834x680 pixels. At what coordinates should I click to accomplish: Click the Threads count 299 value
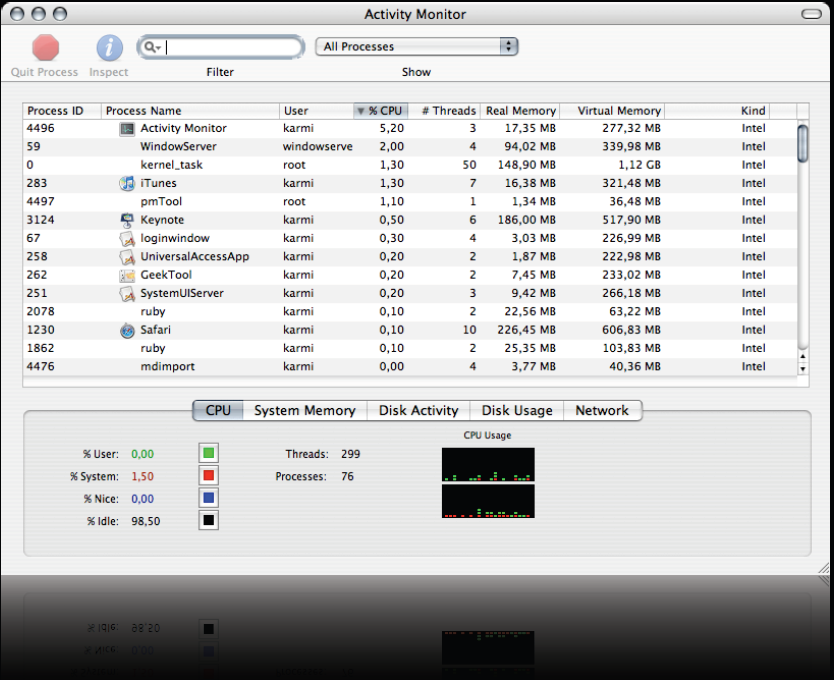pos(351,454)
